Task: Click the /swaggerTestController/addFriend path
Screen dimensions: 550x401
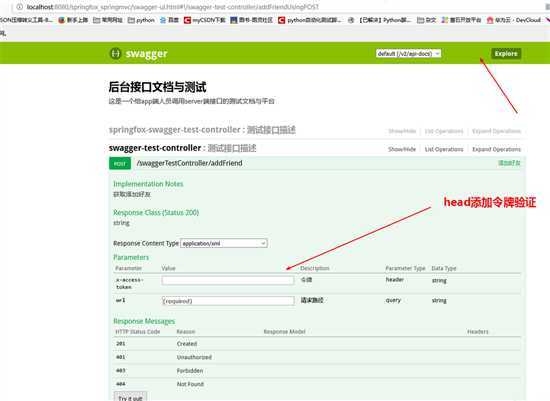Action: point(189,163)
